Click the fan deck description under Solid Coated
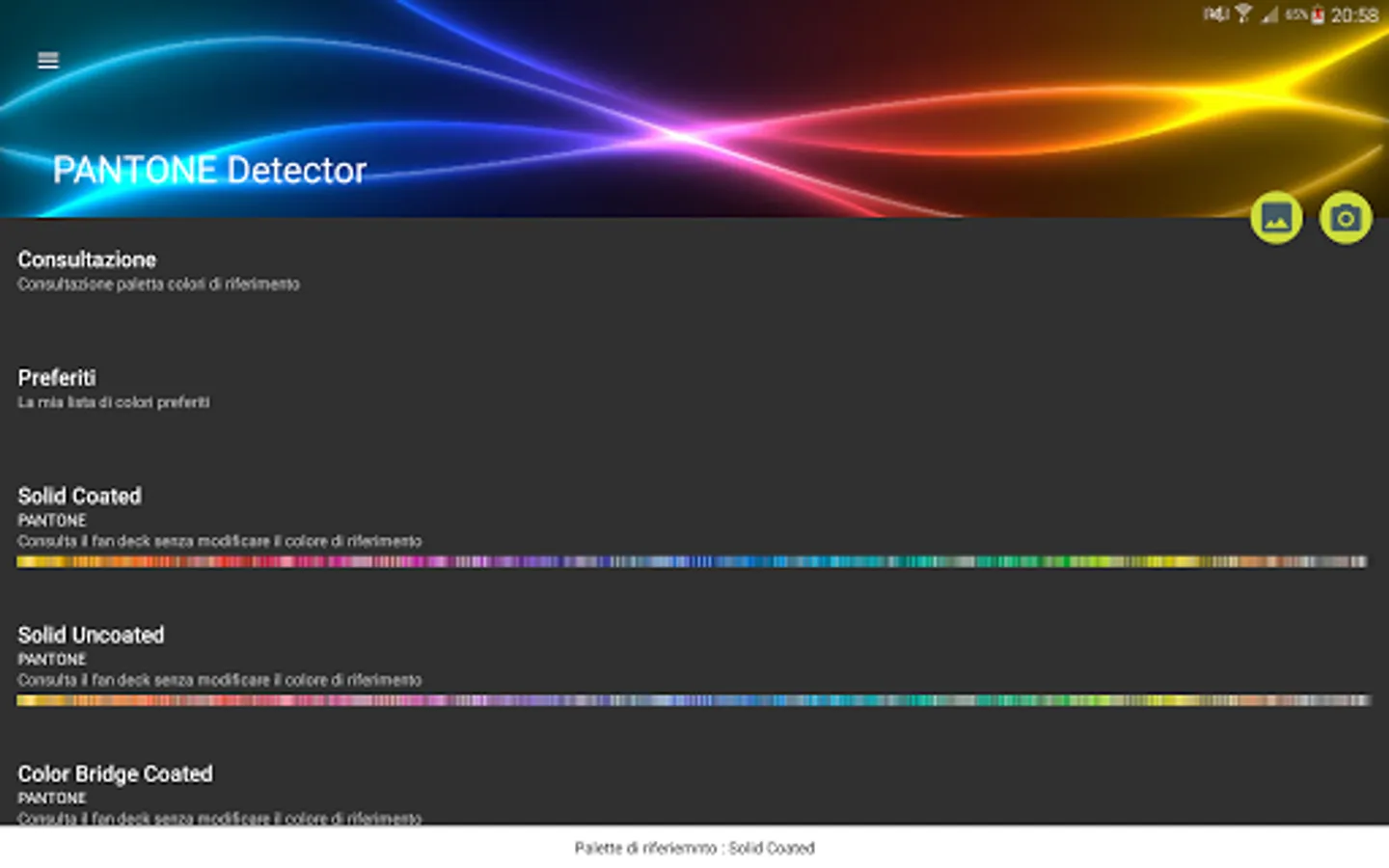 click(220, 541)
